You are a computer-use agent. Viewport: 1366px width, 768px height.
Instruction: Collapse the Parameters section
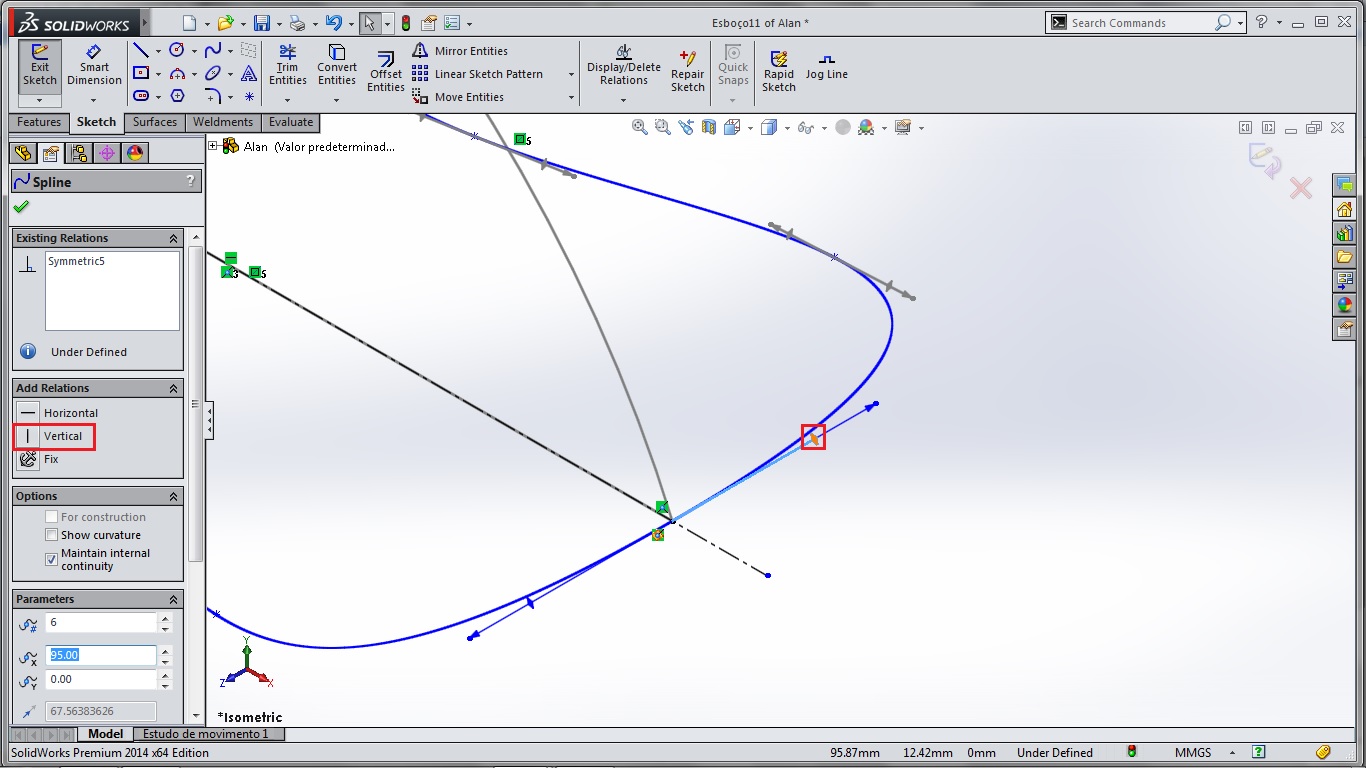[x=173, y=600]
